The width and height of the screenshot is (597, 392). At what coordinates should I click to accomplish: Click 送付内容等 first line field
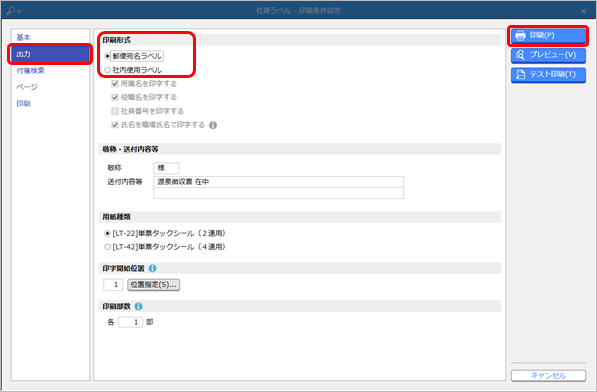pos(278,182)
